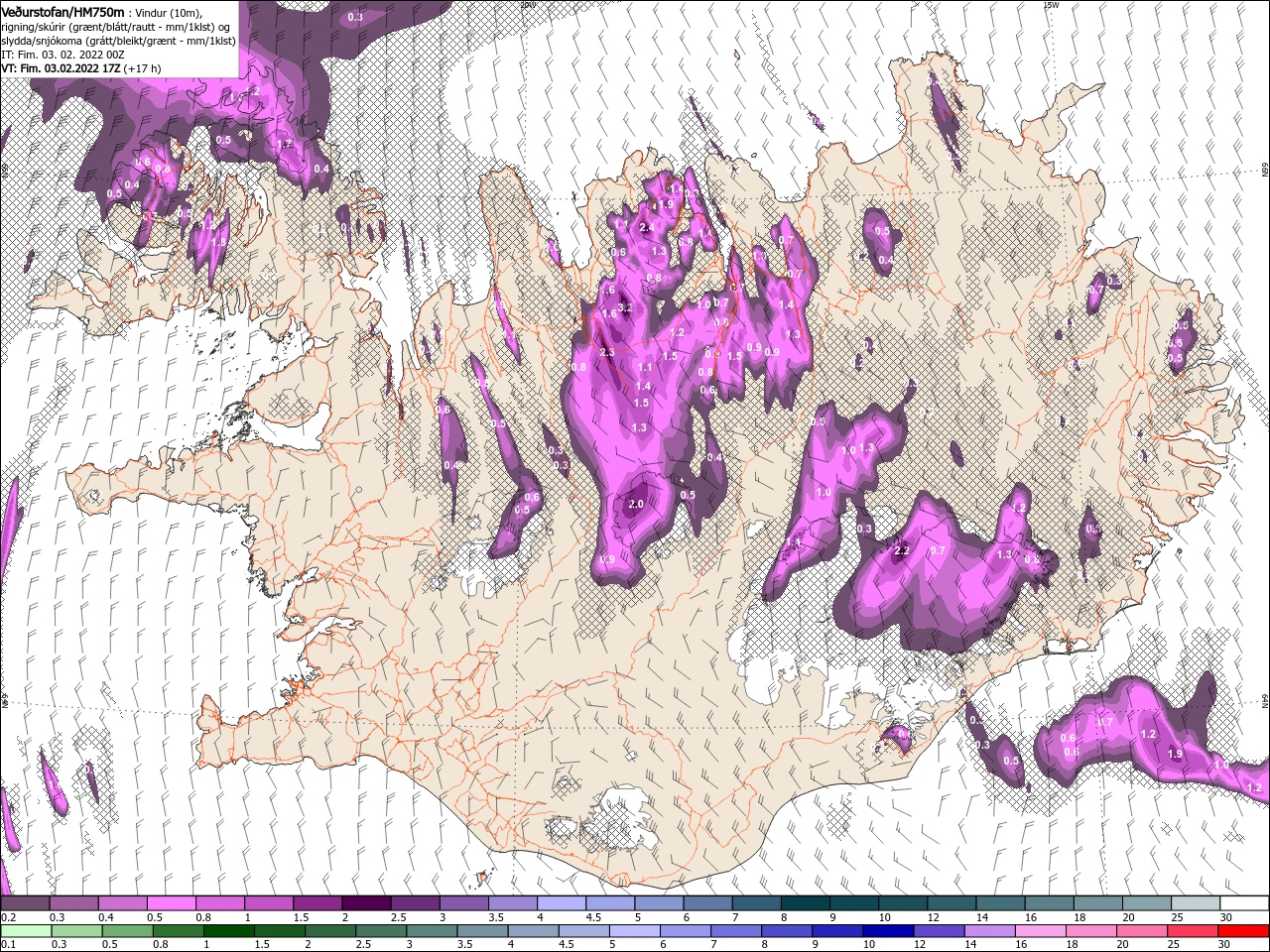Select the darkest purple 2–2.5 swatch in top legend row

(366, 903)
